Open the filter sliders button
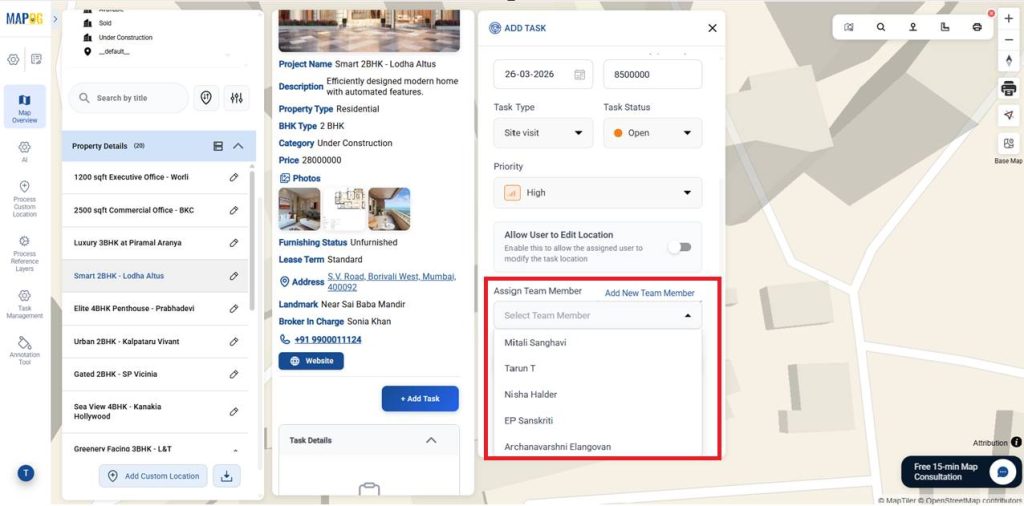Viewport: 1024px width, 506px height. pyautogui.click(x=236, y=98)
